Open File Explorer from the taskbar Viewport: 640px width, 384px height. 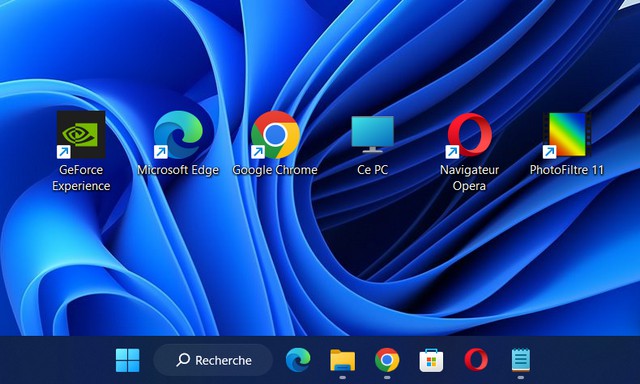[x=342, y=360]
